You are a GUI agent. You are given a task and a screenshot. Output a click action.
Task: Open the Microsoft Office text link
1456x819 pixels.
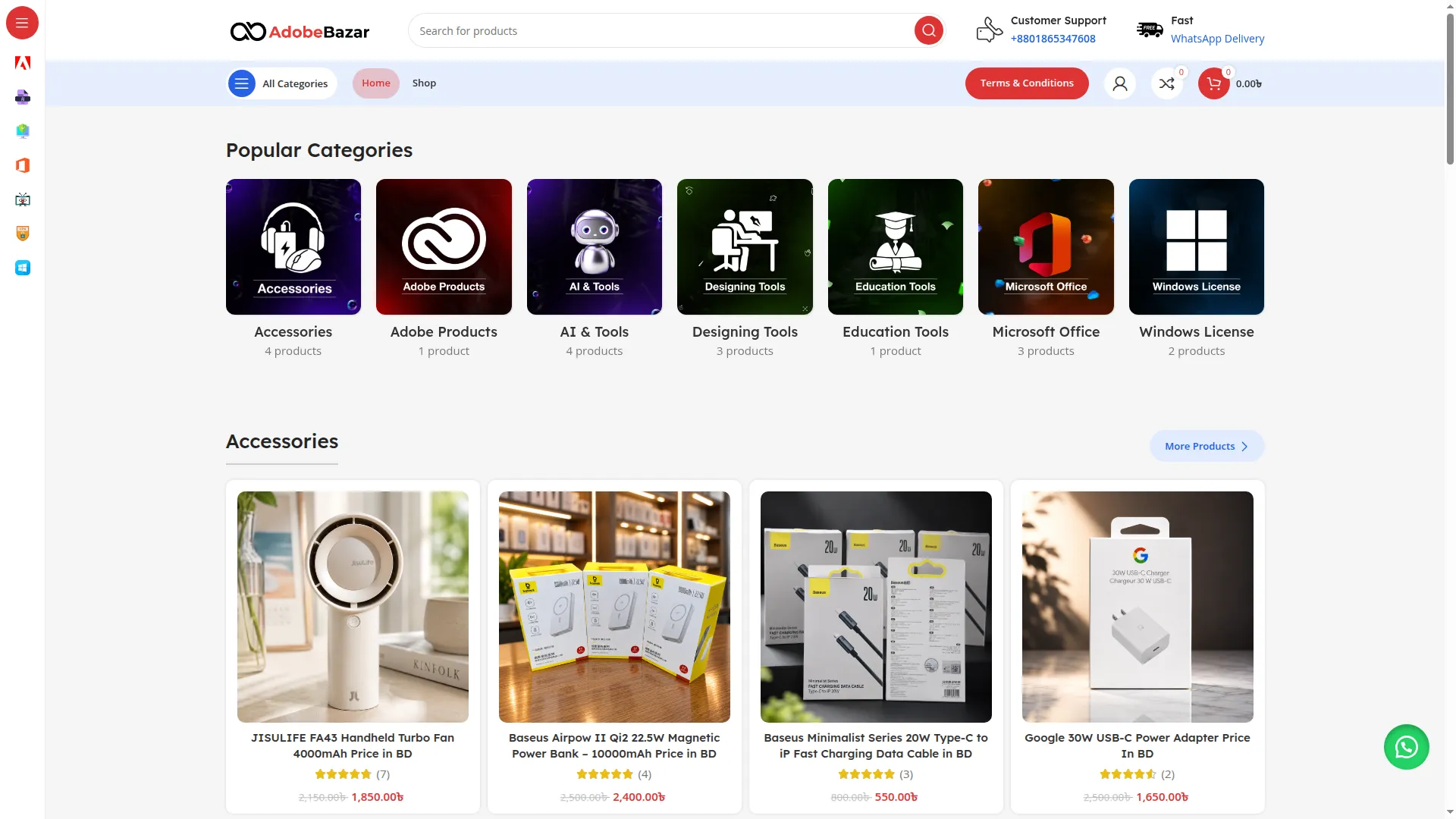tap(1046, 332)
